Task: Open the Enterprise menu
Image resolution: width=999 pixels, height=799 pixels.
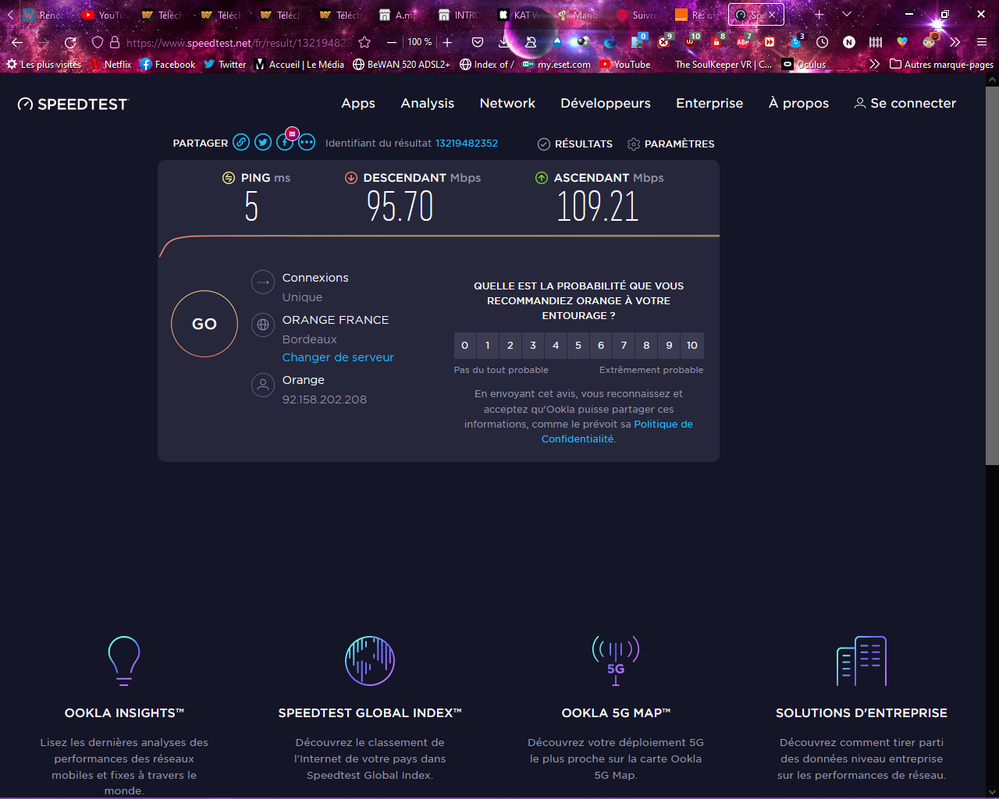Action: pyautogui.click(x=709, y=103)
